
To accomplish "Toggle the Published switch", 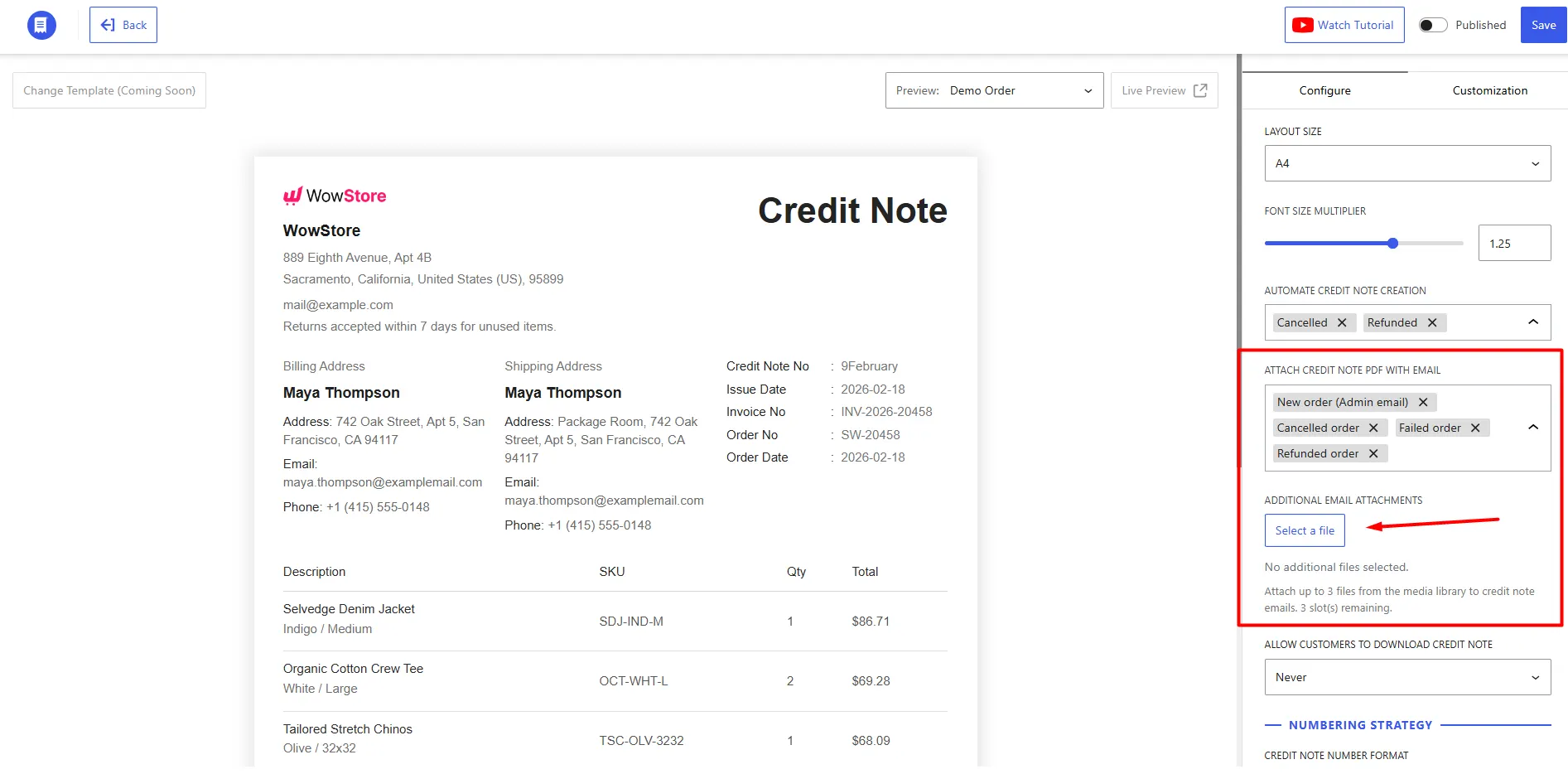I will (1433, 25).
